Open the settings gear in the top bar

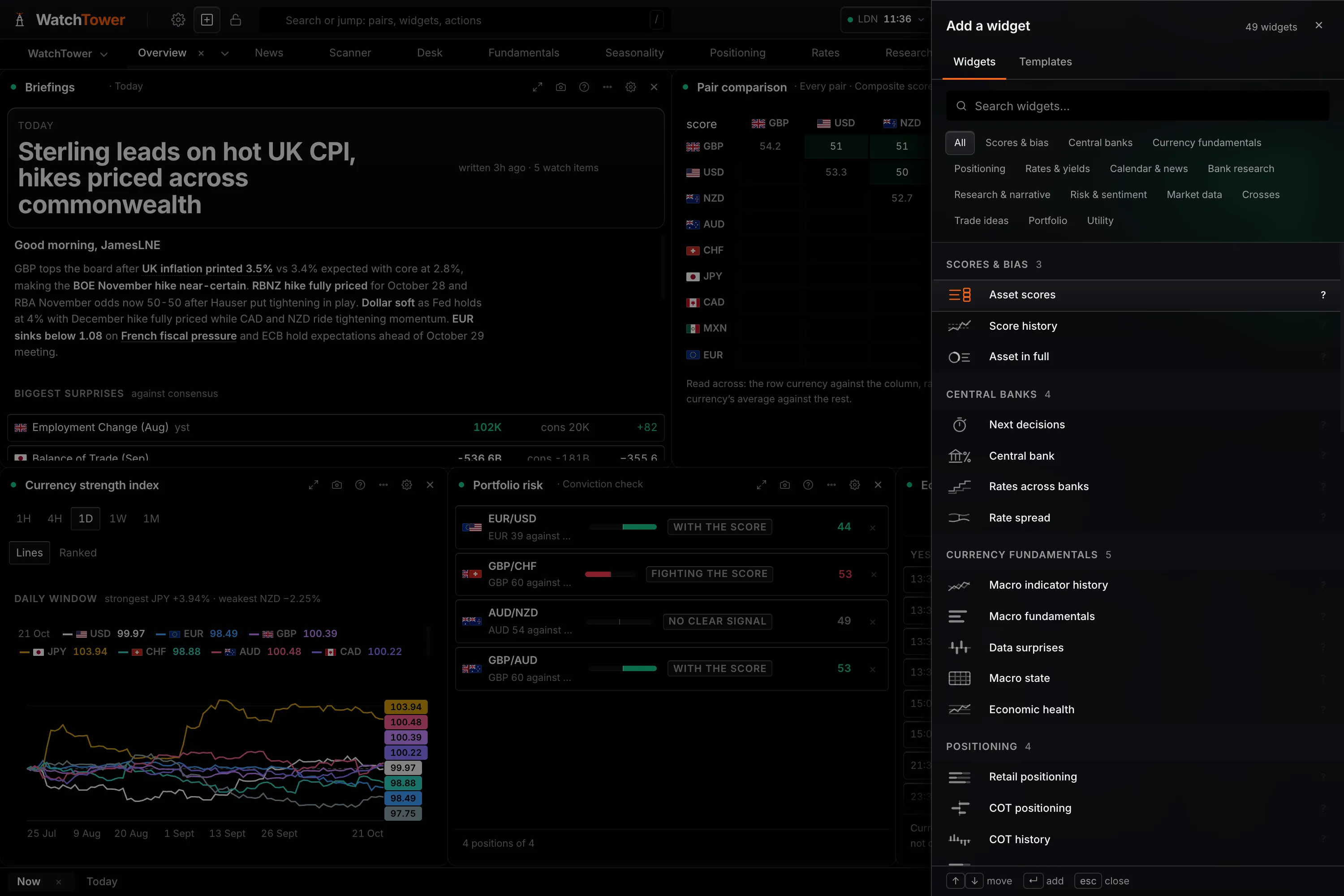click(x=178, y=20)
